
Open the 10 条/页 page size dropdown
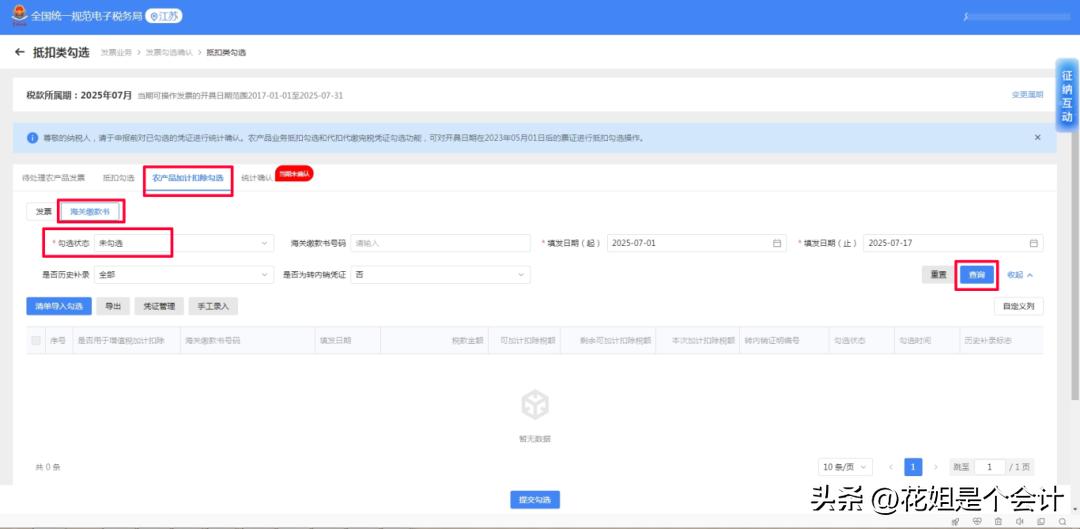(x=845, y=467)
